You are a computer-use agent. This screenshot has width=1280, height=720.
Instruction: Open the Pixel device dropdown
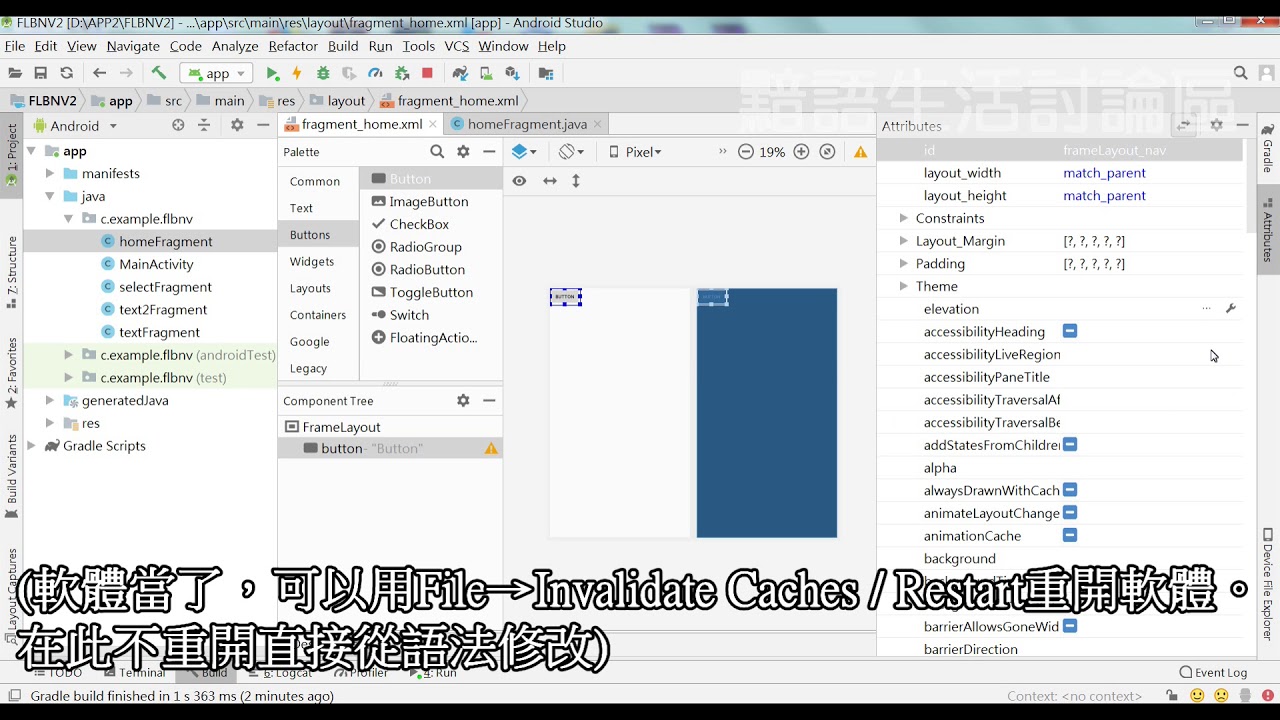coord(635,152)
